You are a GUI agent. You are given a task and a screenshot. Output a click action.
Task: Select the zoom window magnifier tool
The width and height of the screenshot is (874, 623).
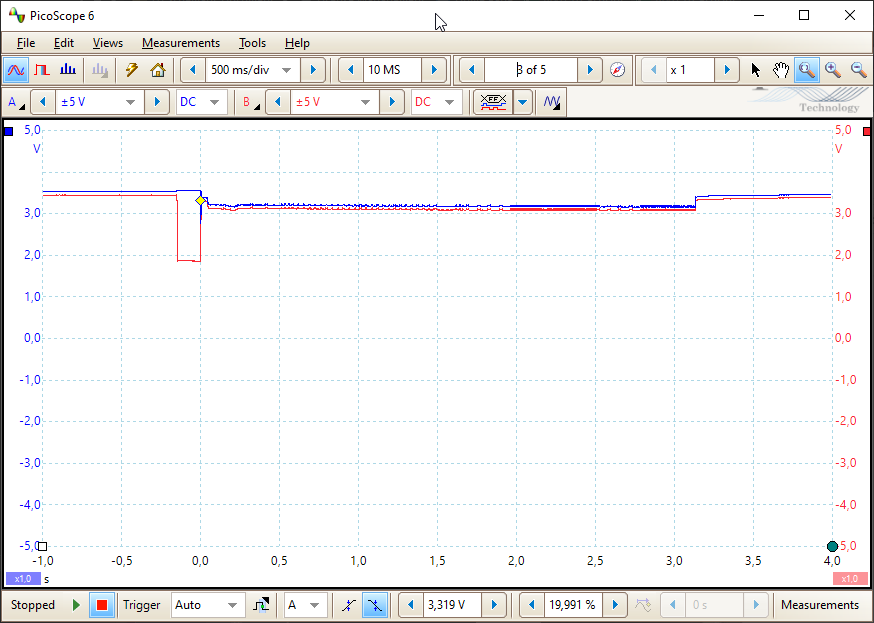pos(807,70)
